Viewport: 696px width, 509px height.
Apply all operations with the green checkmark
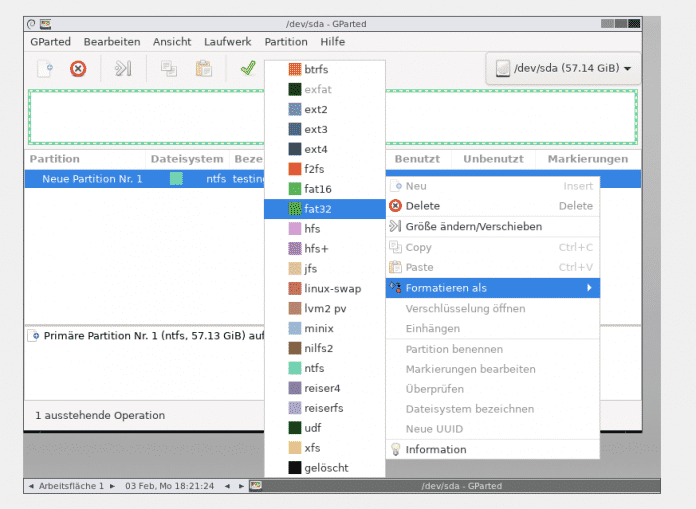[x=246, y=69]
